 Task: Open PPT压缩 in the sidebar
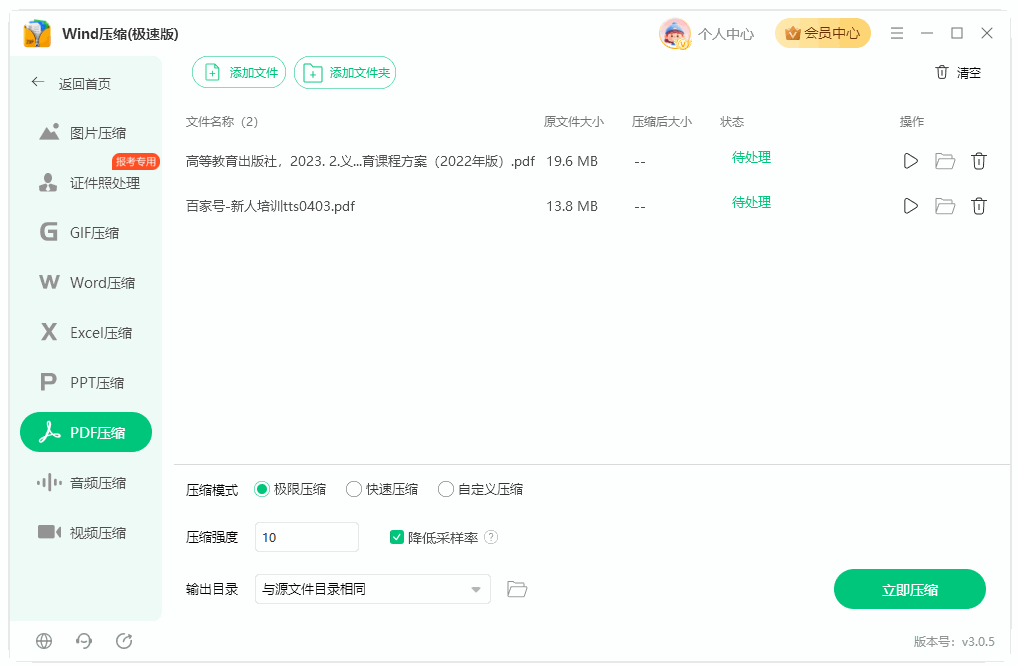click(x=86, y=383)
